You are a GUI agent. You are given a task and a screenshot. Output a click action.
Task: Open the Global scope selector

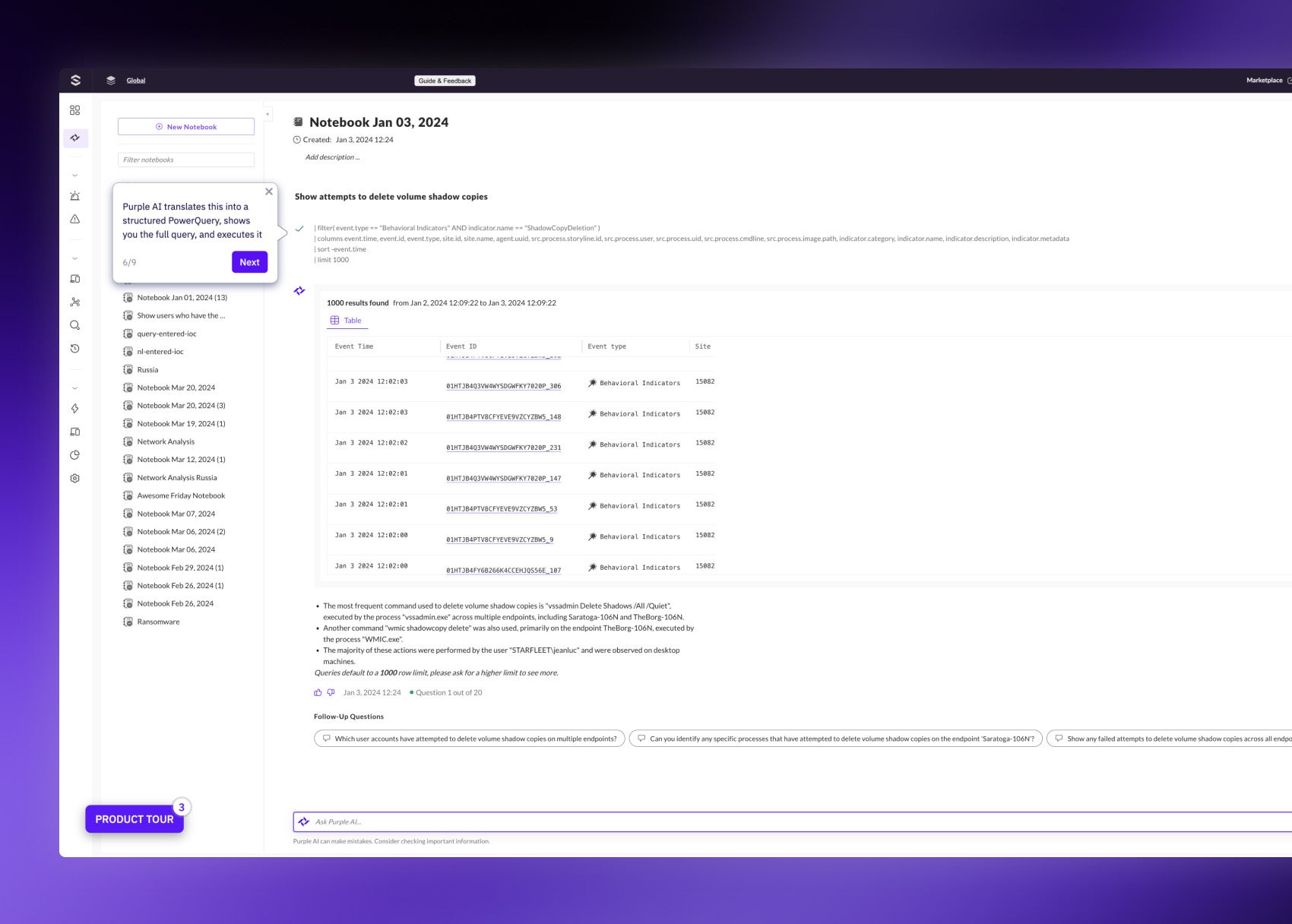coord(135,81)
